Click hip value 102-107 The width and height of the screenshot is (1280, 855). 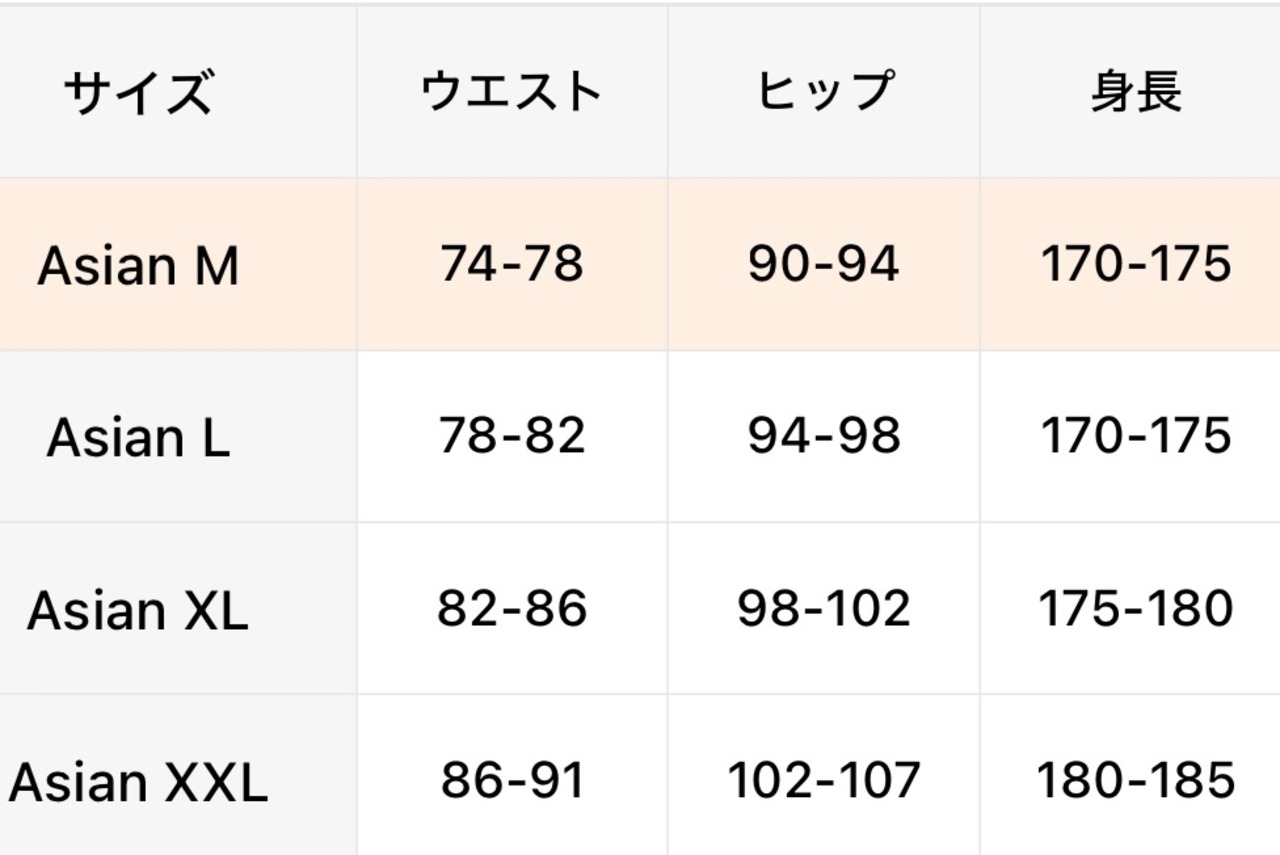824,780
